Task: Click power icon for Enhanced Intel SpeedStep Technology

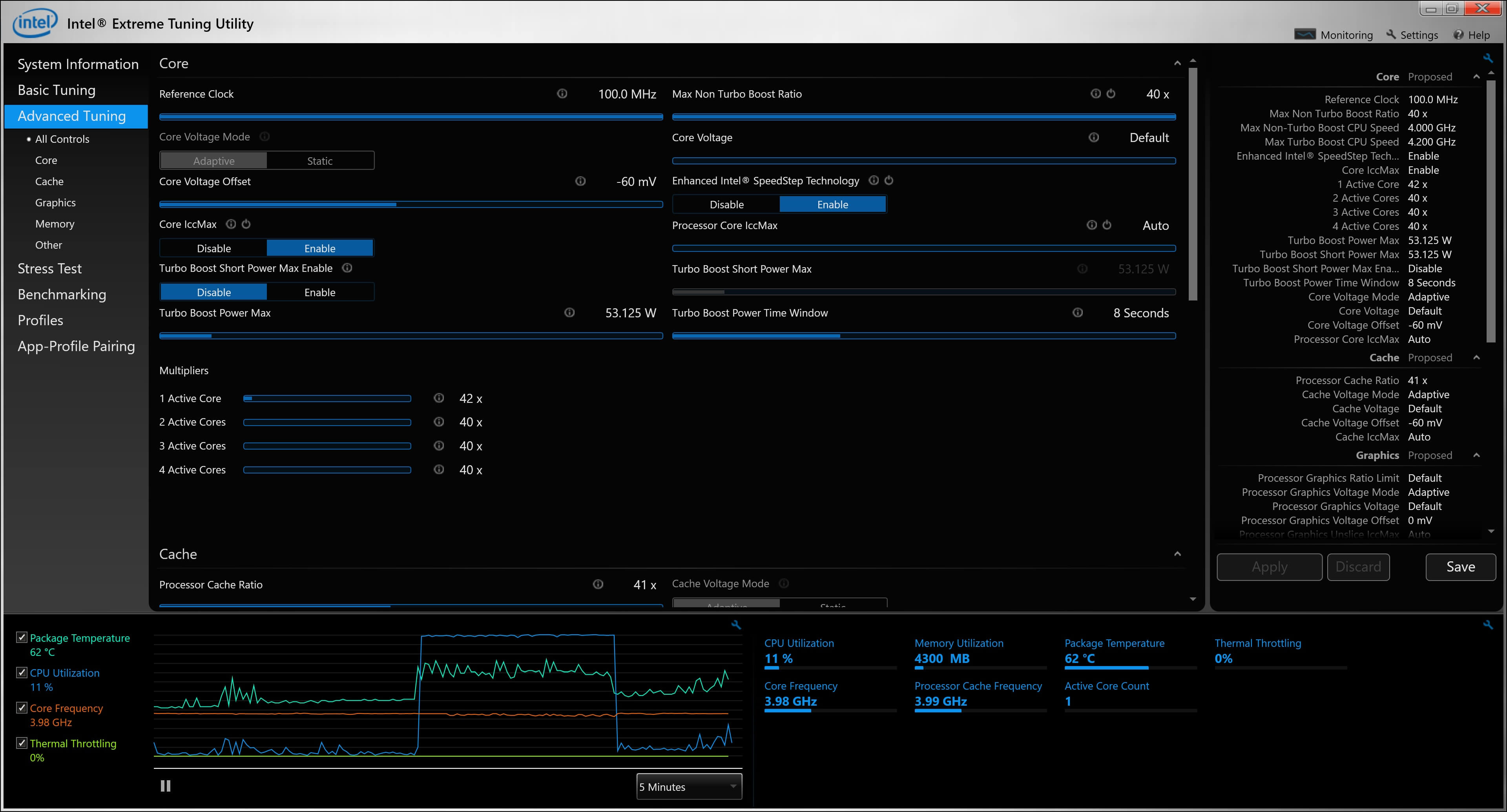Action: click(x=889, y=180)
